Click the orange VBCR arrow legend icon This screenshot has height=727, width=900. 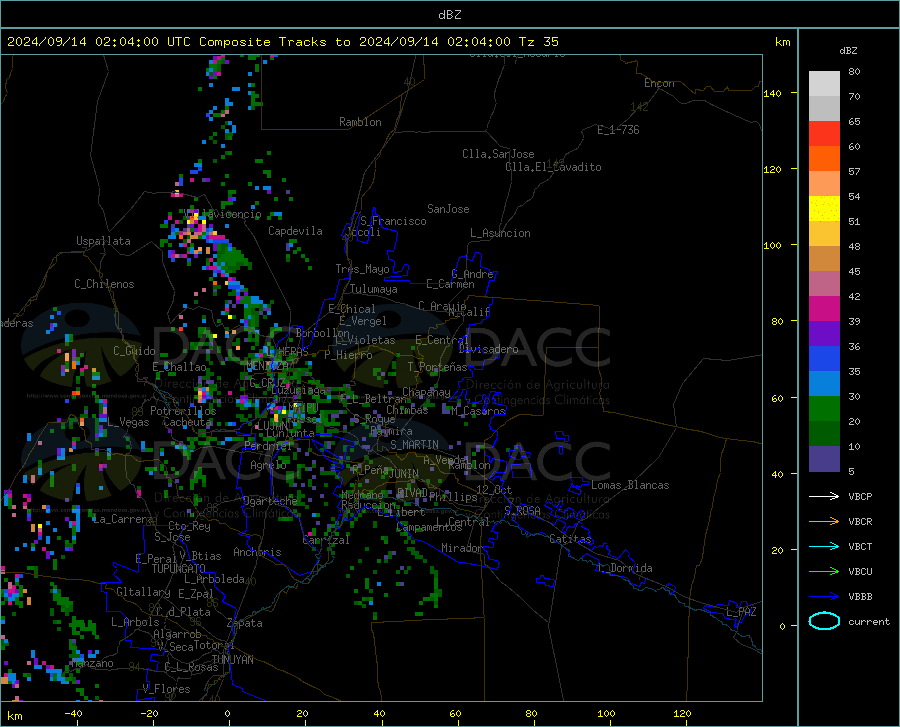[824, 521]
